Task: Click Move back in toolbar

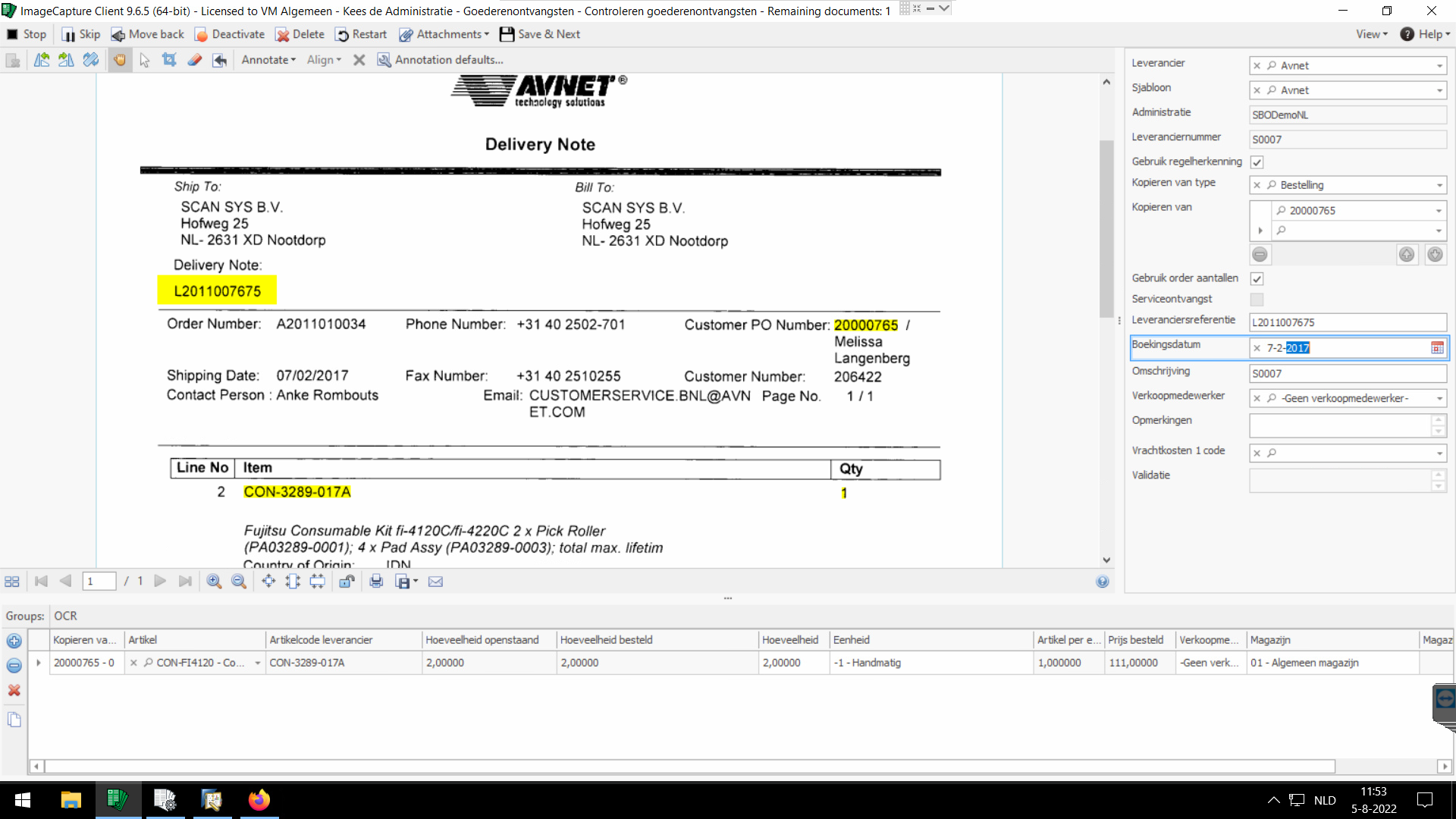Action: tap(147, 34)
